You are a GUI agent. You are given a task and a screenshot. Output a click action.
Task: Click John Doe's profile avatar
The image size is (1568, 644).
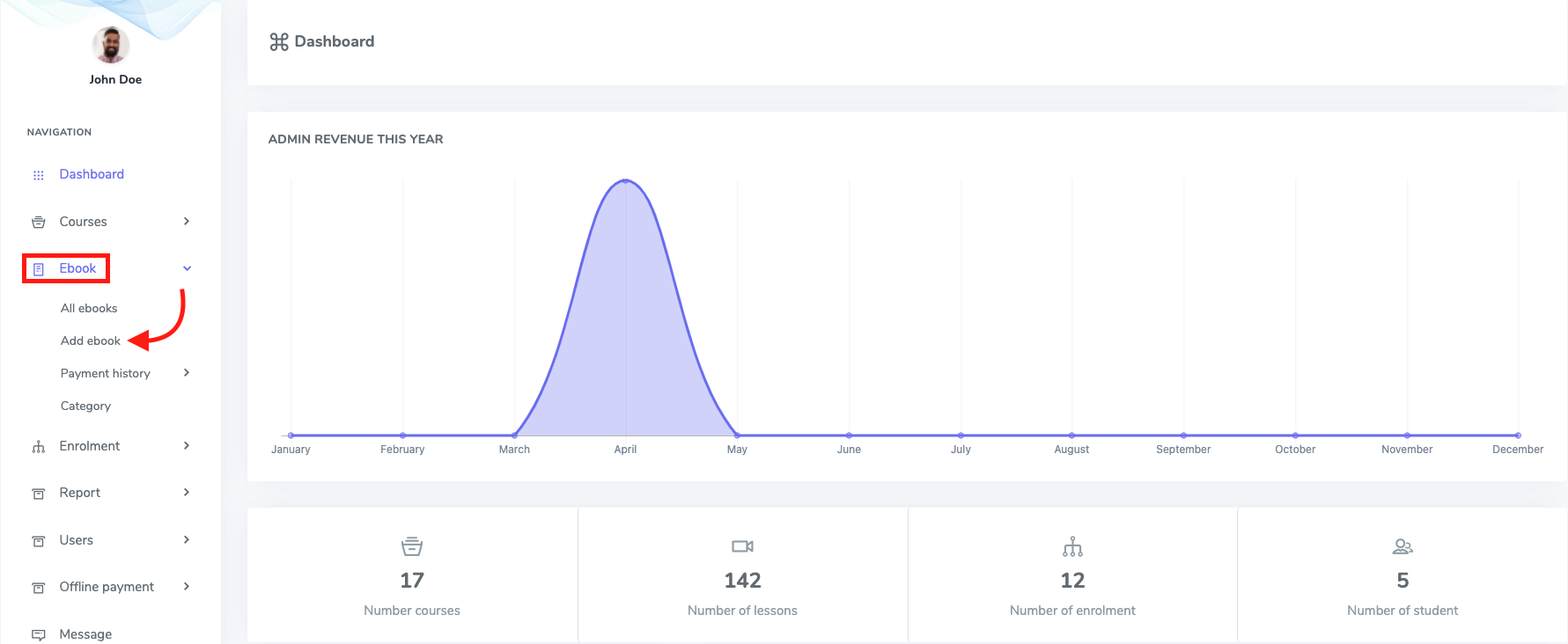point(111,46)
